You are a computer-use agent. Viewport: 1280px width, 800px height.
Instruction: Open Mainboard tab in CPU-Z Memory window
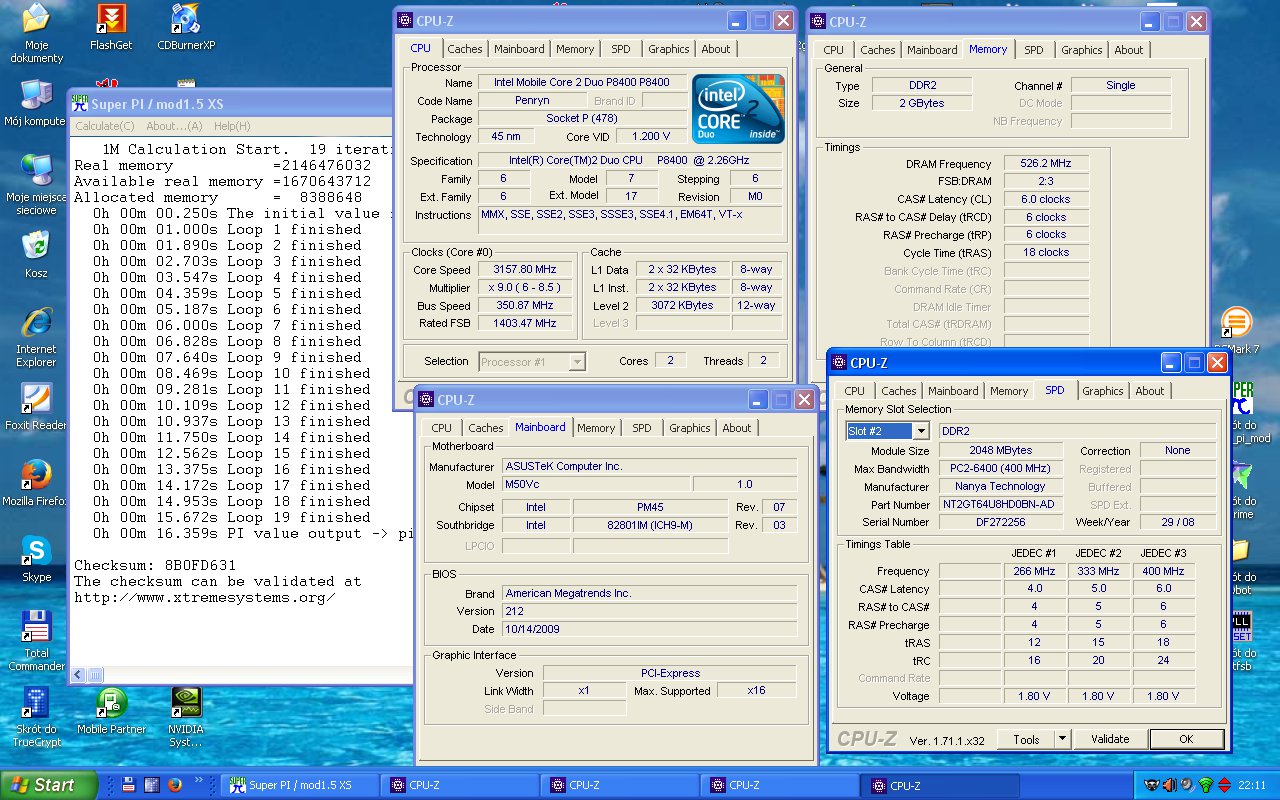(932, 50)
